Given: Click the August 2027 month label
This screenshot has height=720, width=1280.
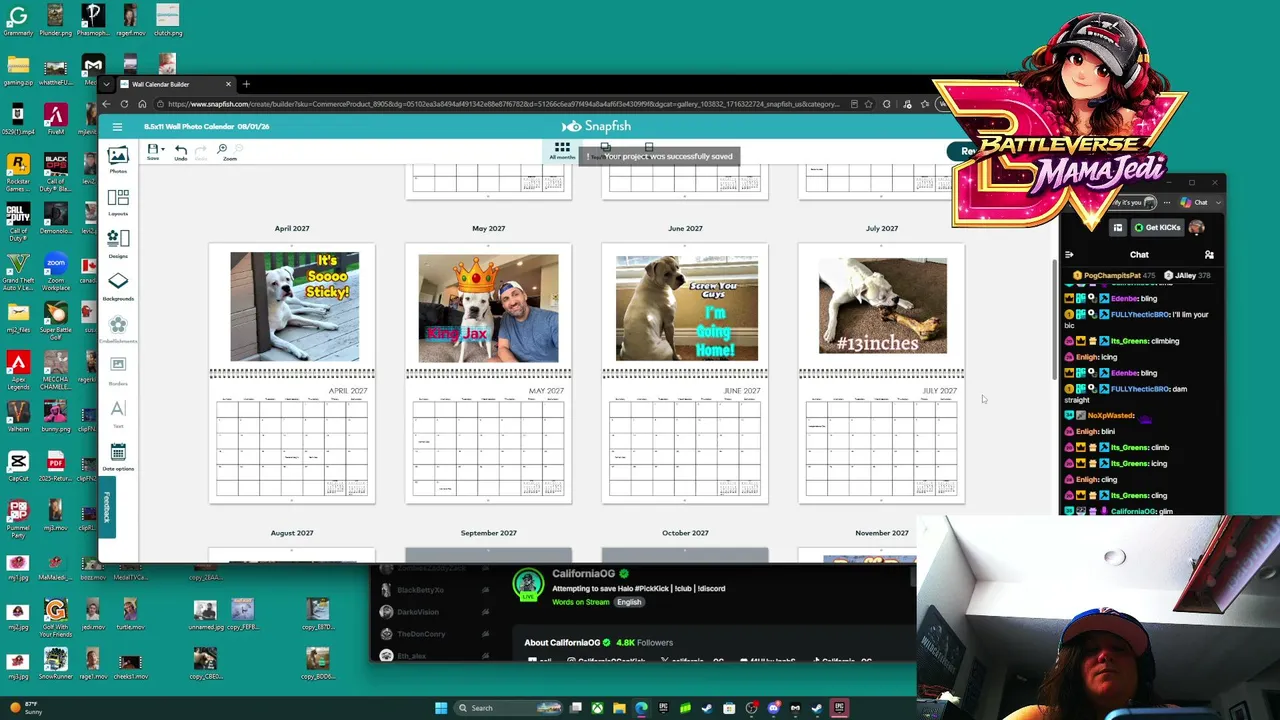Looking at the screenshot, I should (292, 533).
